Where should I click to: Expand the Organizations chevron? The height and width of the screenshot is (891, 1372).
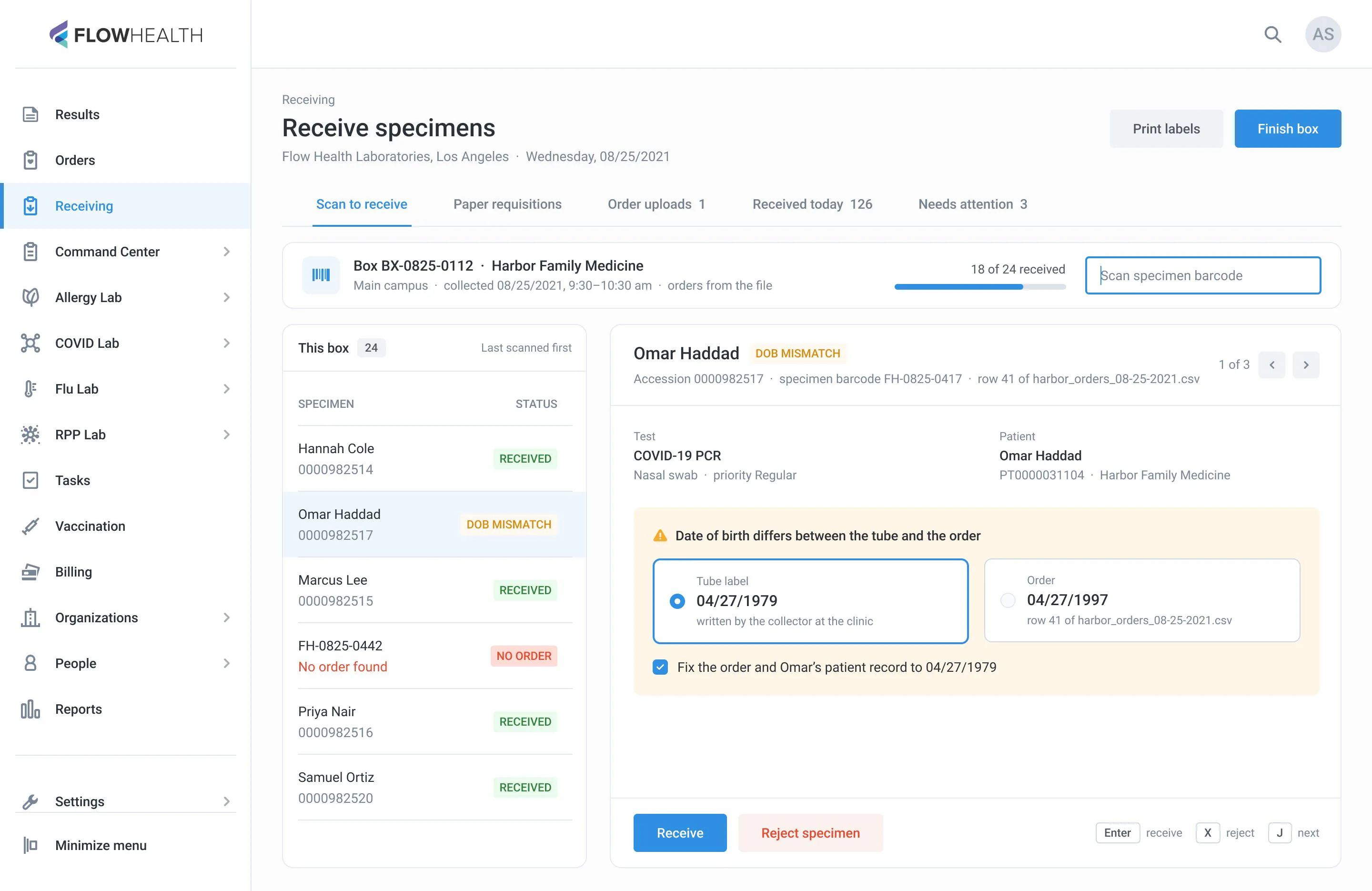[227, 617]
